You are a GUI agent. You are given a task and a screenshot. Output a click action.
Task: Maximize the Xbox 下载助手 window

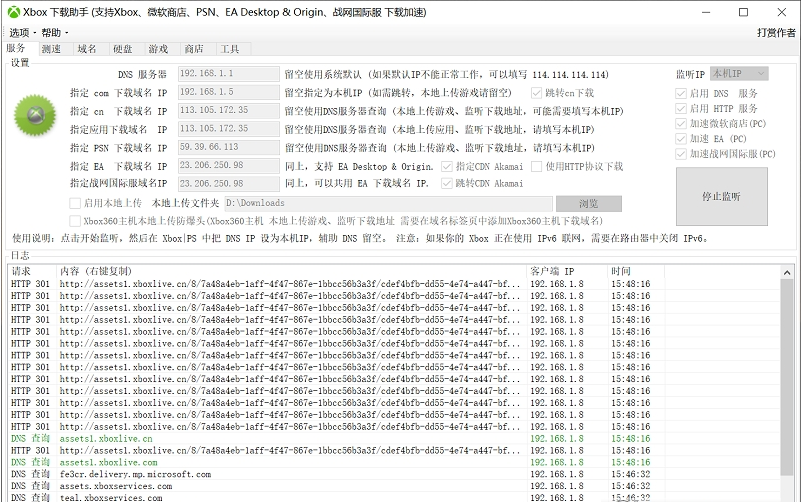[x=744, y=12]
